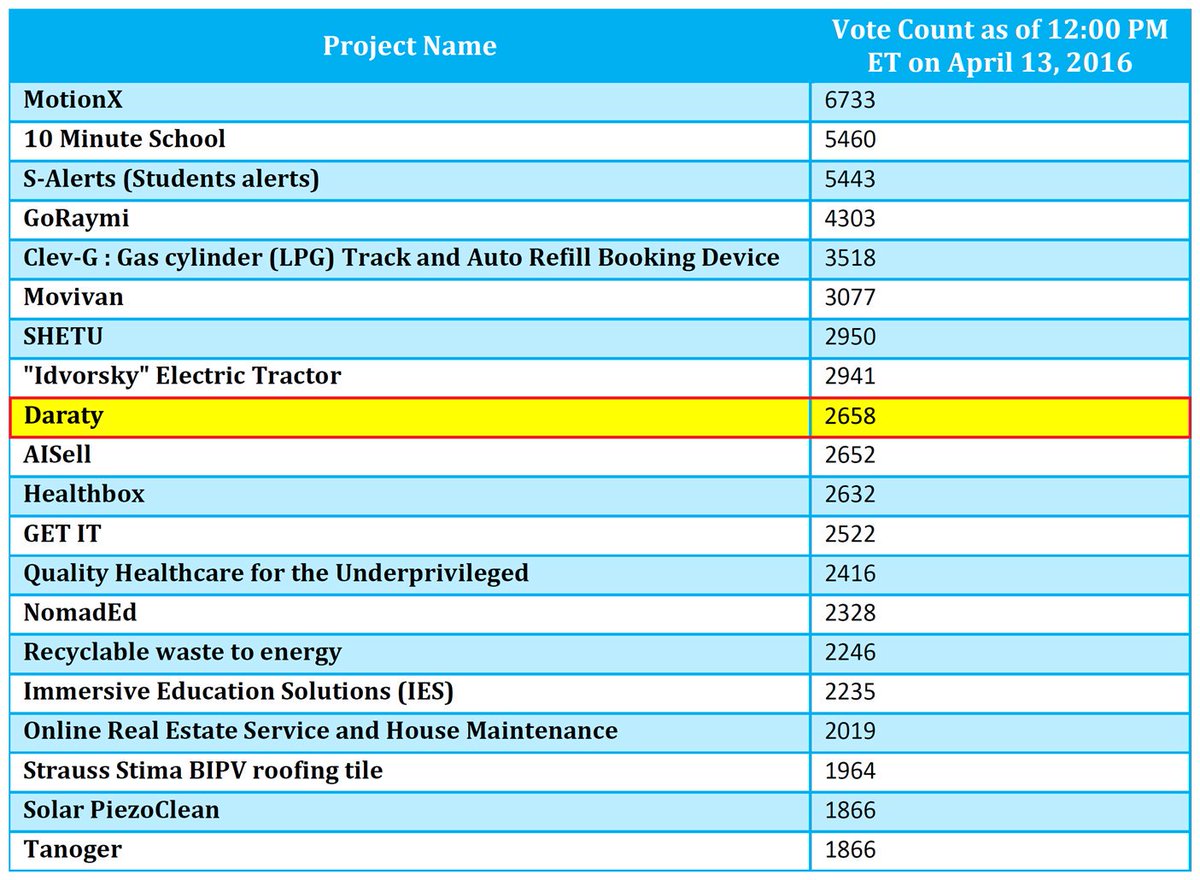This screenshot has height=880, width=1200.
Task: Select the "10 Minute School" cell
Action: click(410, 139)
